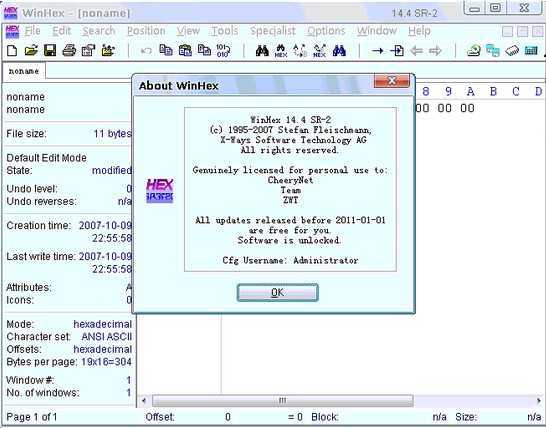Image resolution: width=546 pixels, height=428 pixels.
Task: Open the Window menu
Action: [x=377, y=31]
